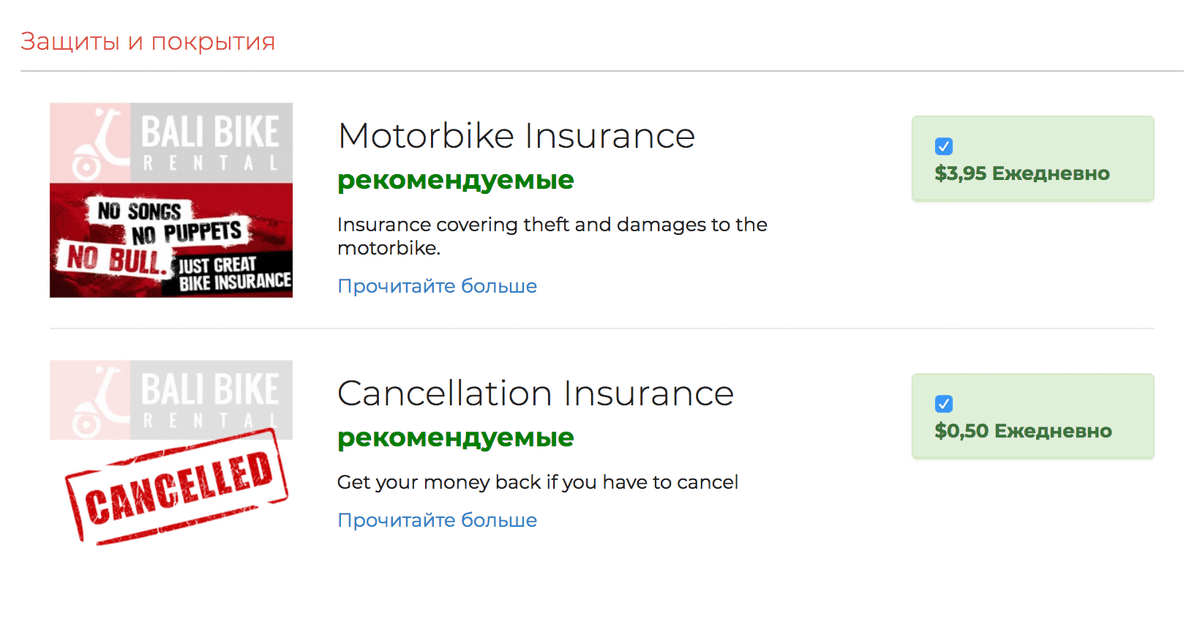This screenshot has height=619, width=1200.
Task: Select the Cancellation Insurance heading
Action: coord(535,393)
